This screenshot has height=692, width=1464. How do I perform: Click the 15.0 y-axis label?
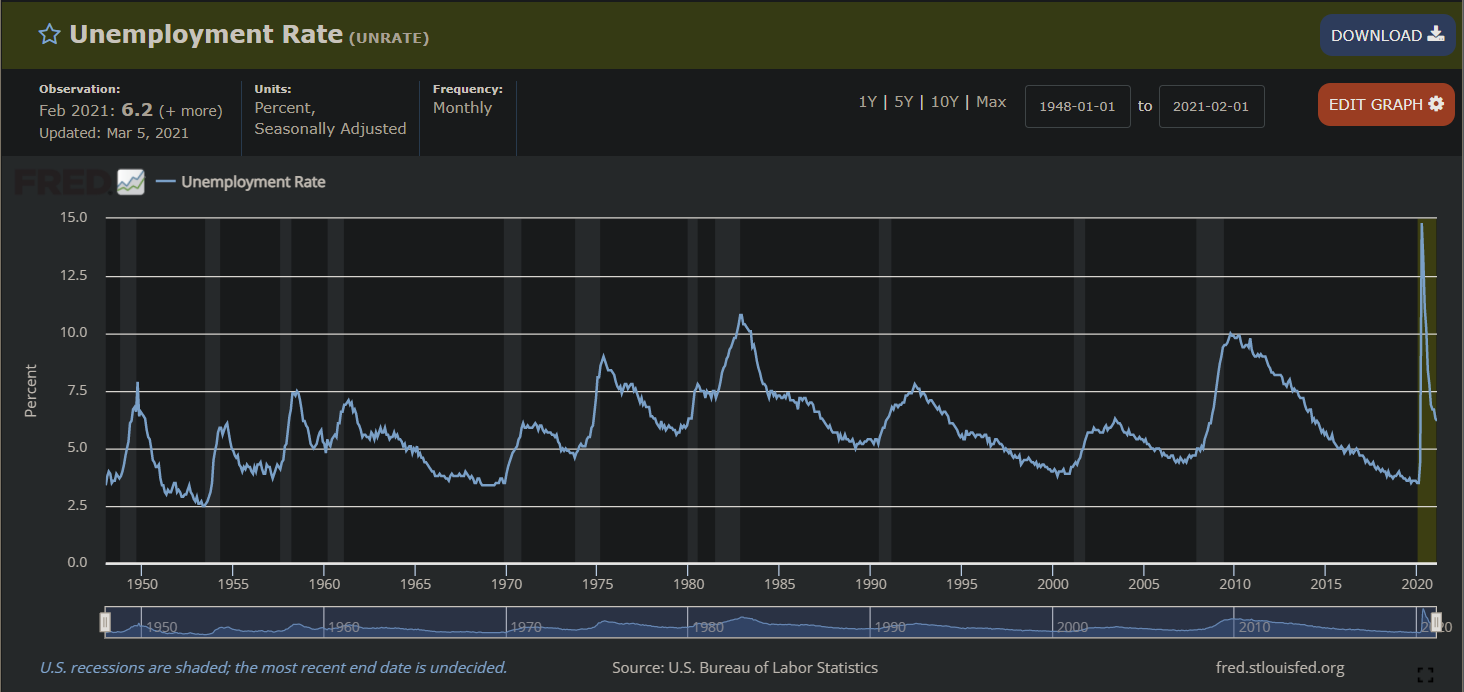(75, 217)
